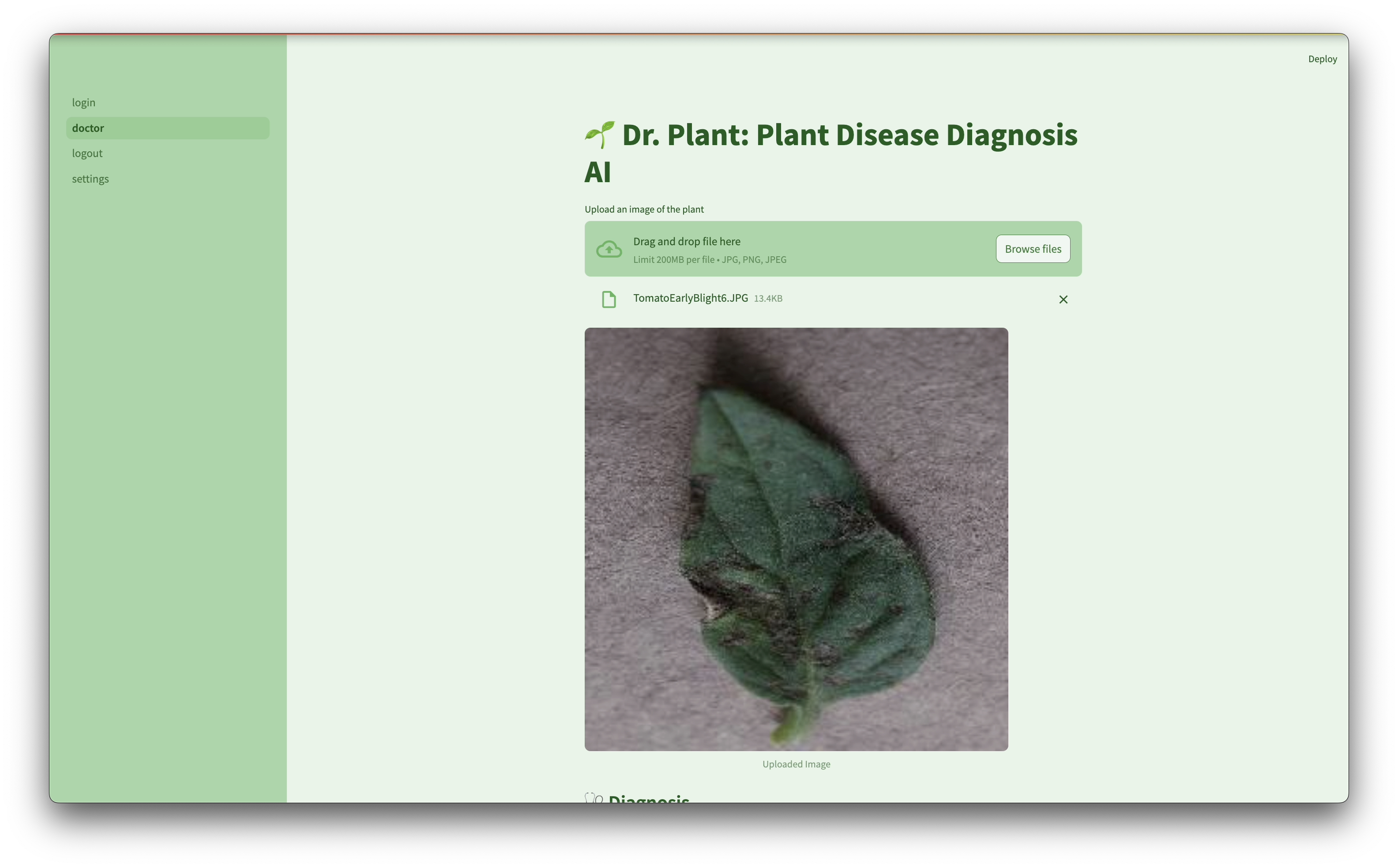
Task: Open the login page in sidebar
Action: click(84, 103)
